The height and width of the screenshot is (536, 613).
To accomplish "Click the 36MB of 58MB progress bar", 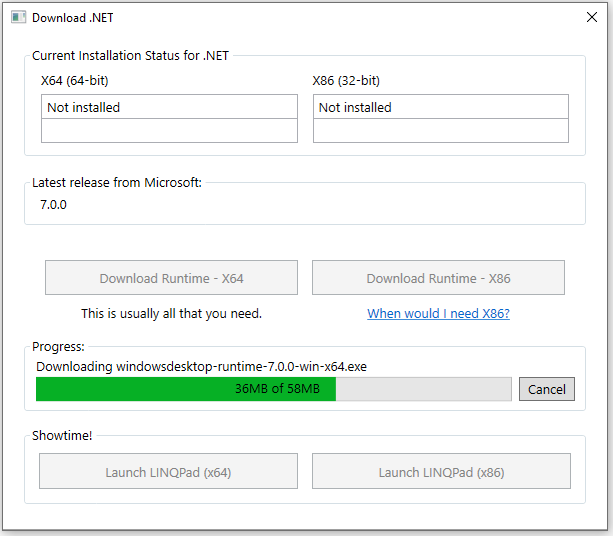I will point(274,389).
